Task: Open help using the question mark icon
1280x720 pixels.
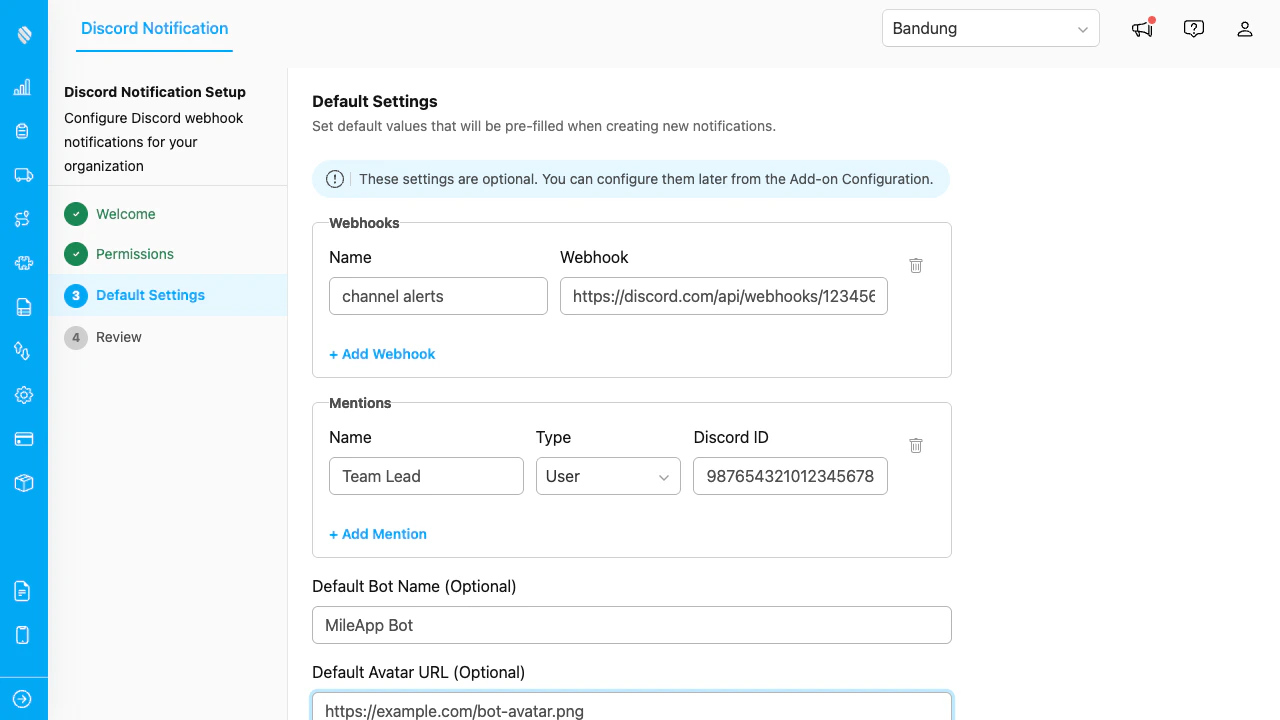Action: pos(1194,29)
